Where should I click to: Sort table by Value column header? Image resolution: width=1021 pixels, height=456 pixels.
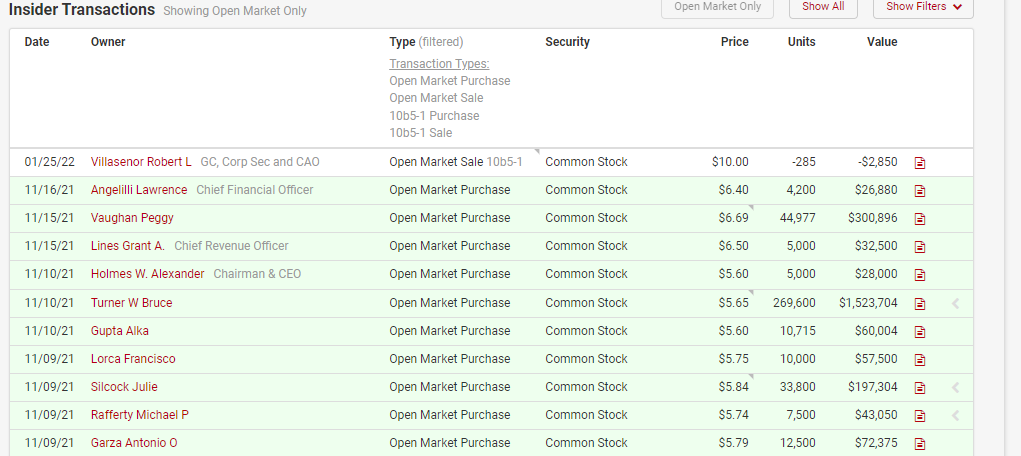coord(882,42)
